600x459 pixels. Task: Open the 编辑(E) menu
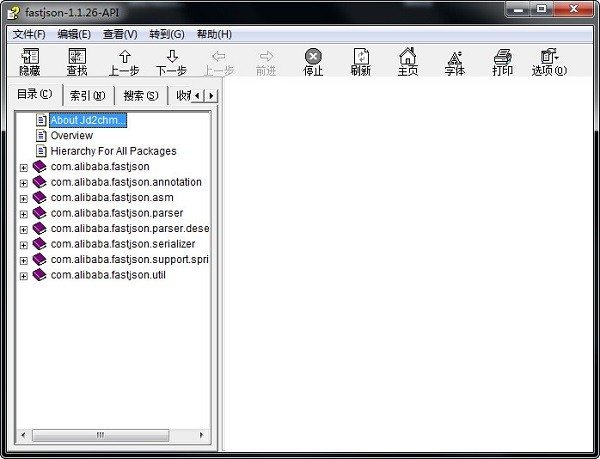[x=74, y=34]
